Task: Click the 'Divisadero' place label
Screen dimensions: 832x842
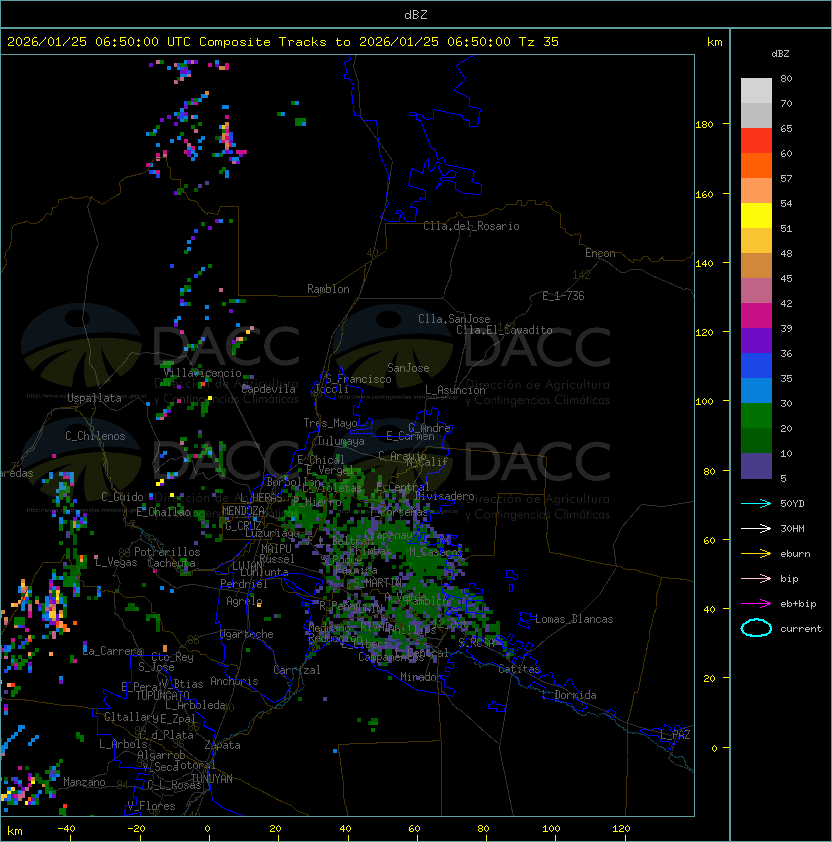Action: click(x=444, y=496)
